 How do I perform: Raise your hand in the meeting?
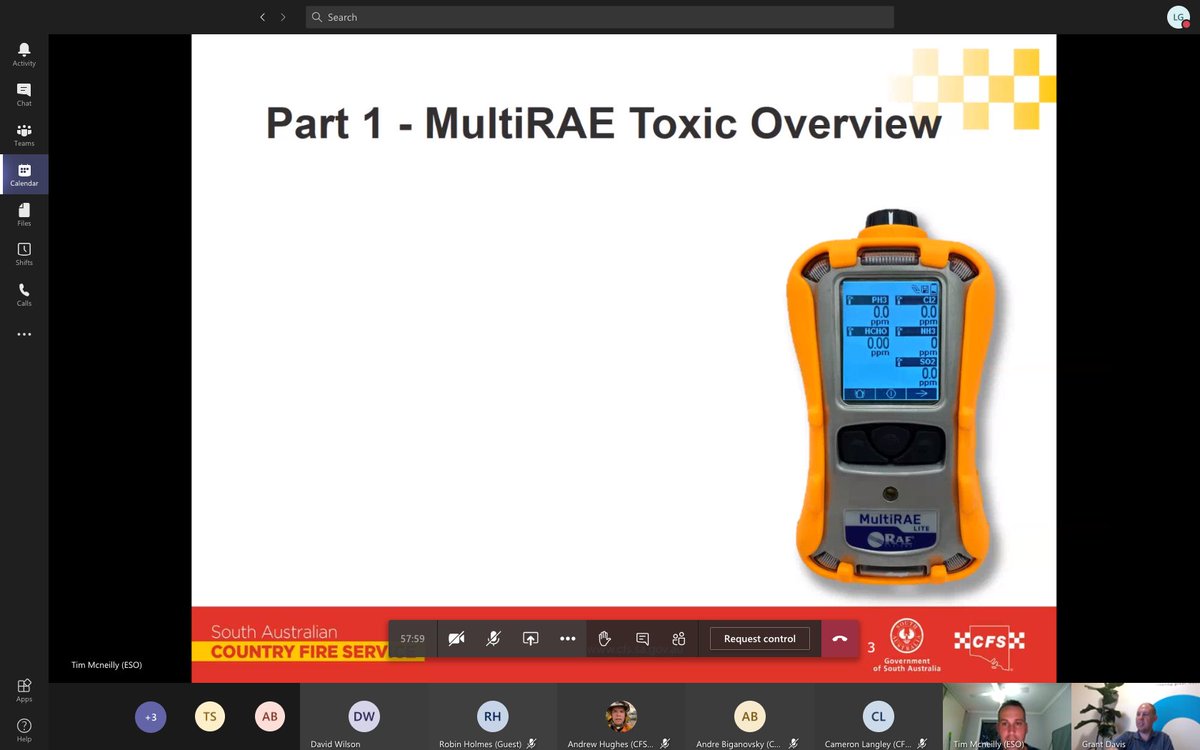(605, 638)
